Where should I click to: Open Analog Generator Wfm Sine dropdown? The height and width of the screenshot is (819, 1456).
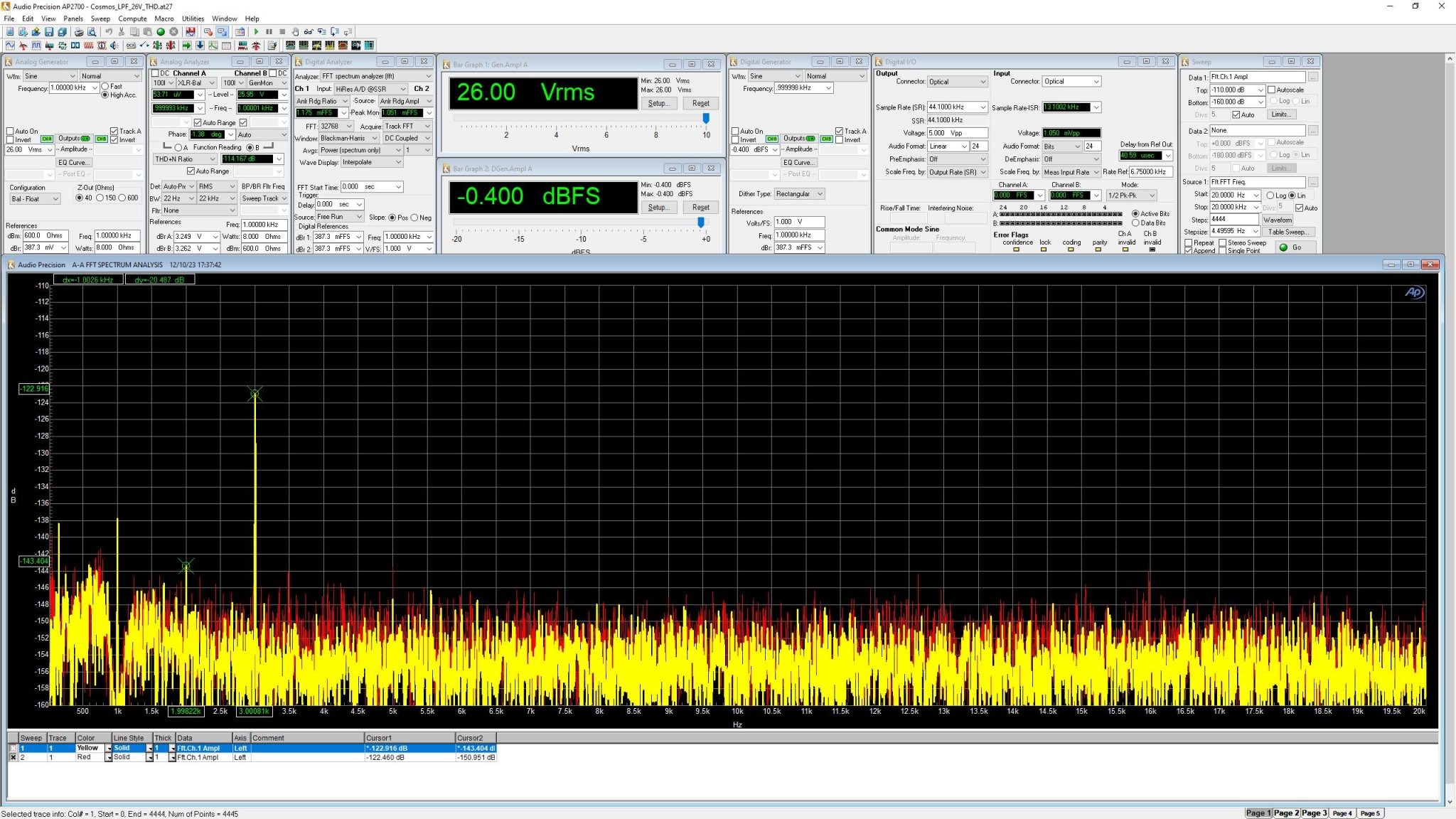pos(50,76)
